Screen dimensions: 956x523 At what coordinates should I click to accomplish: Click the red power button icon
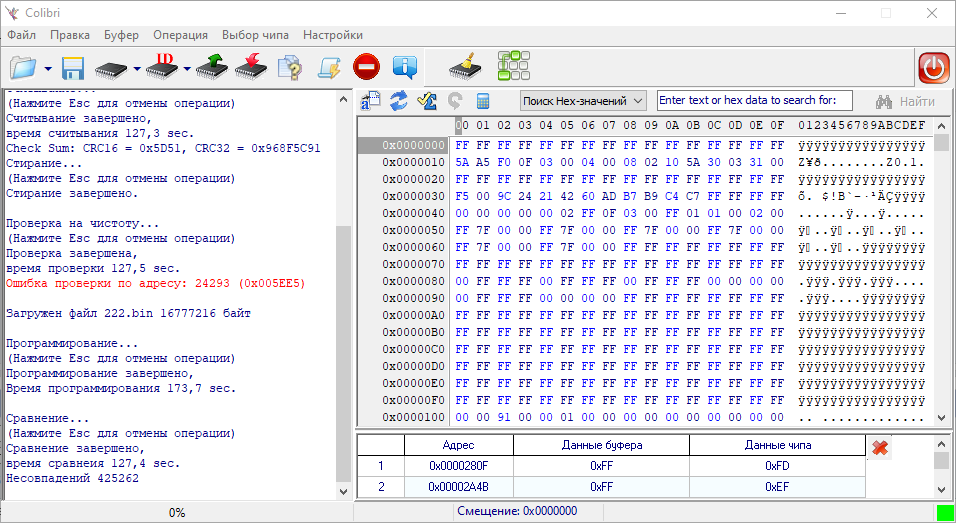point(934,68)
